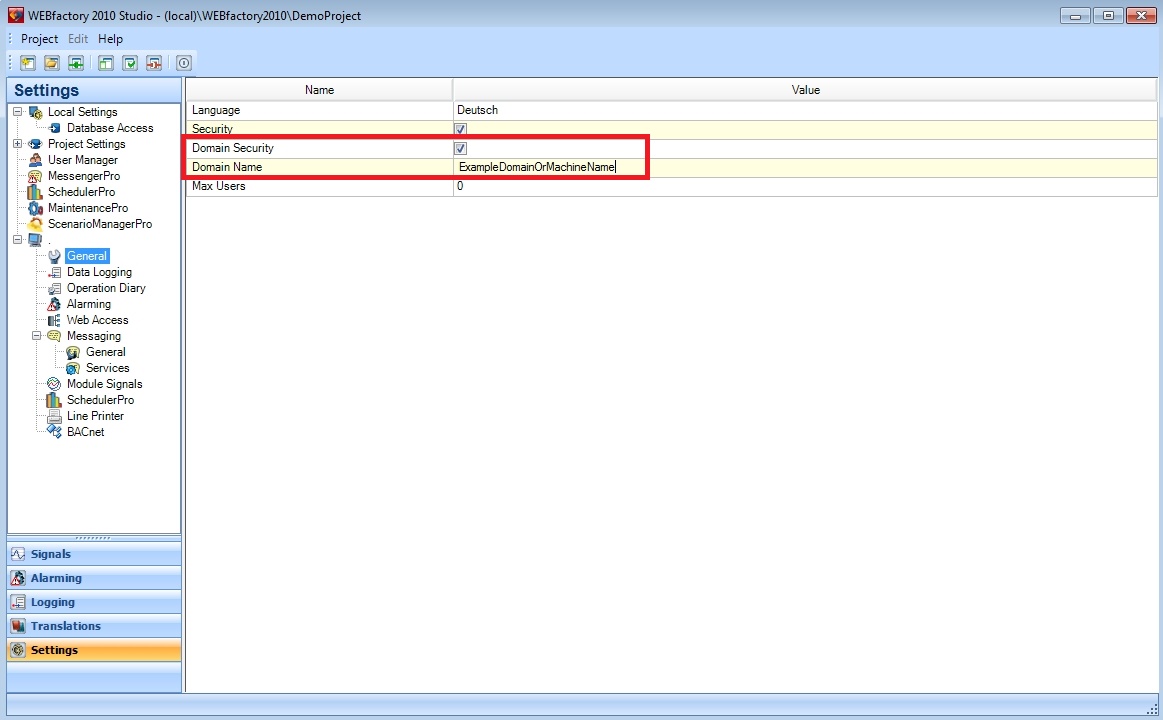Click the round power toolbar icon
The width and height of the screenshot is (1163, 720).
pyautogui.click(x=184, y=63)
